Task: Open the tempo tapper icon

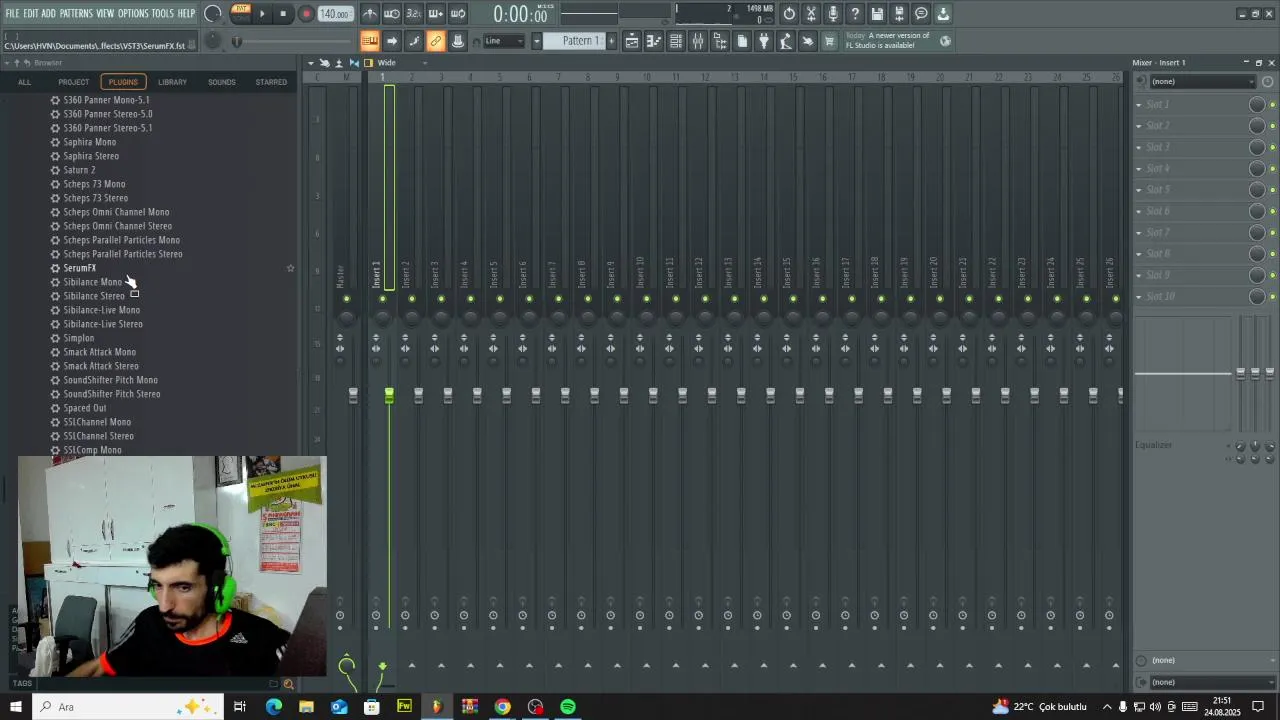Action: 786,41
